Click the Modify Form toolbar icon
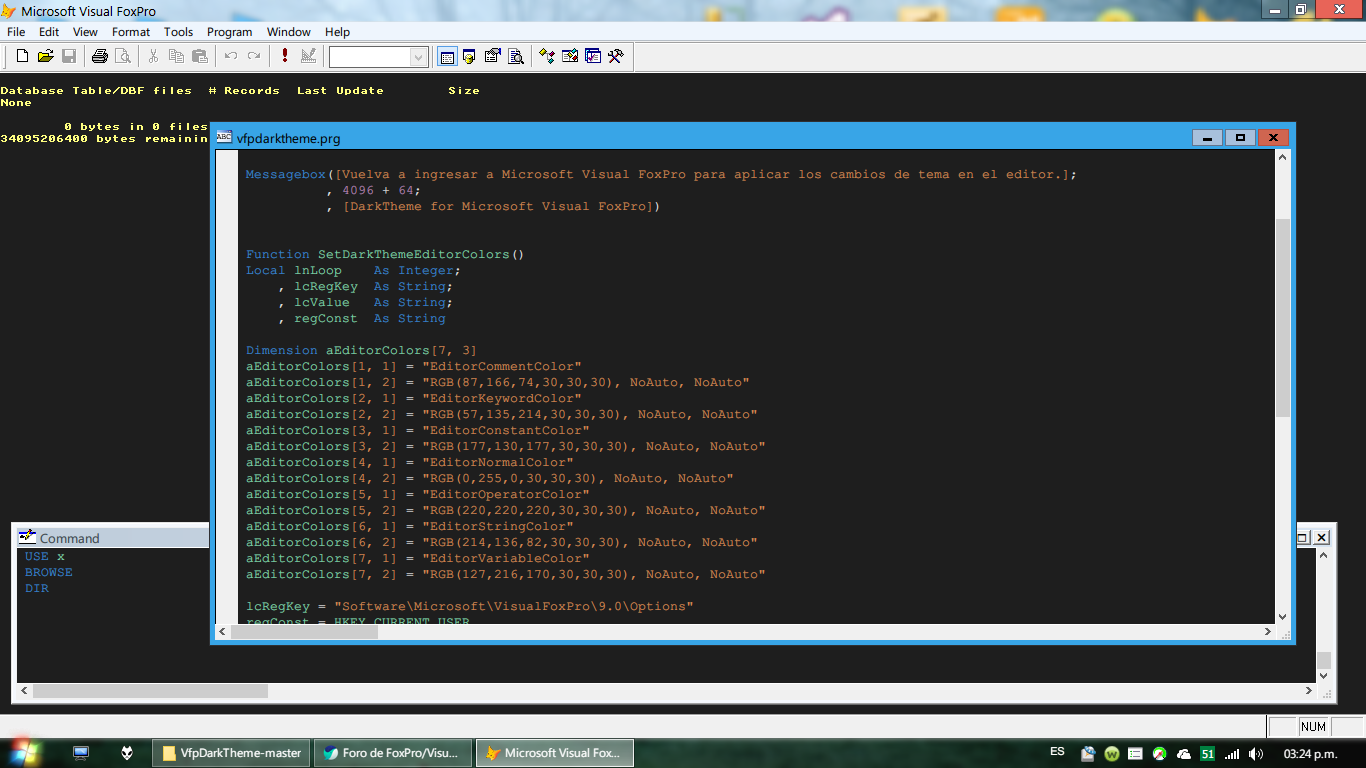Viewport: 1366px width, 768px height. tap(308, 57)
